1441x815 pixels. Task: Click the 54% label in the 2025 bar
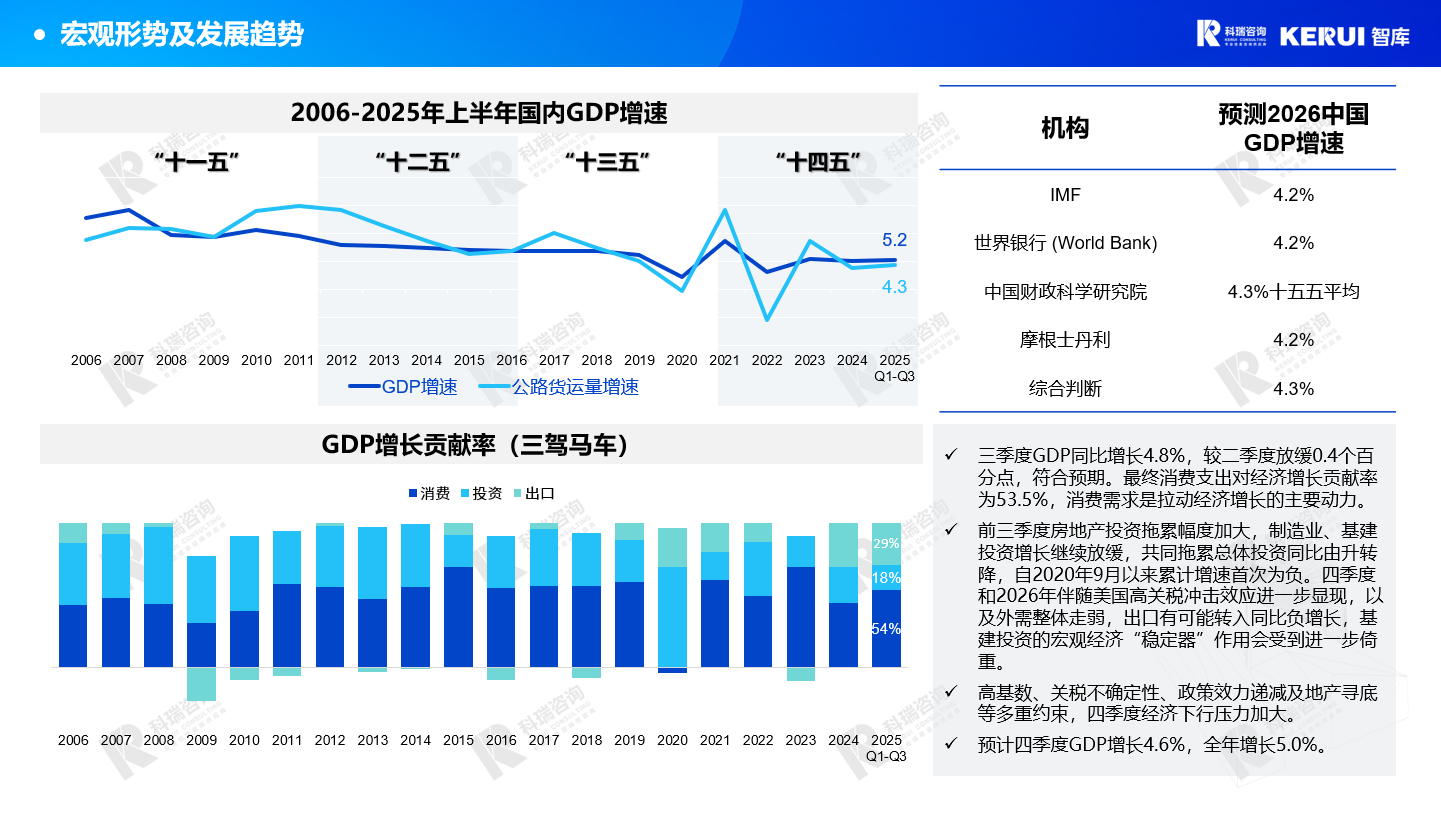point(886,629)
